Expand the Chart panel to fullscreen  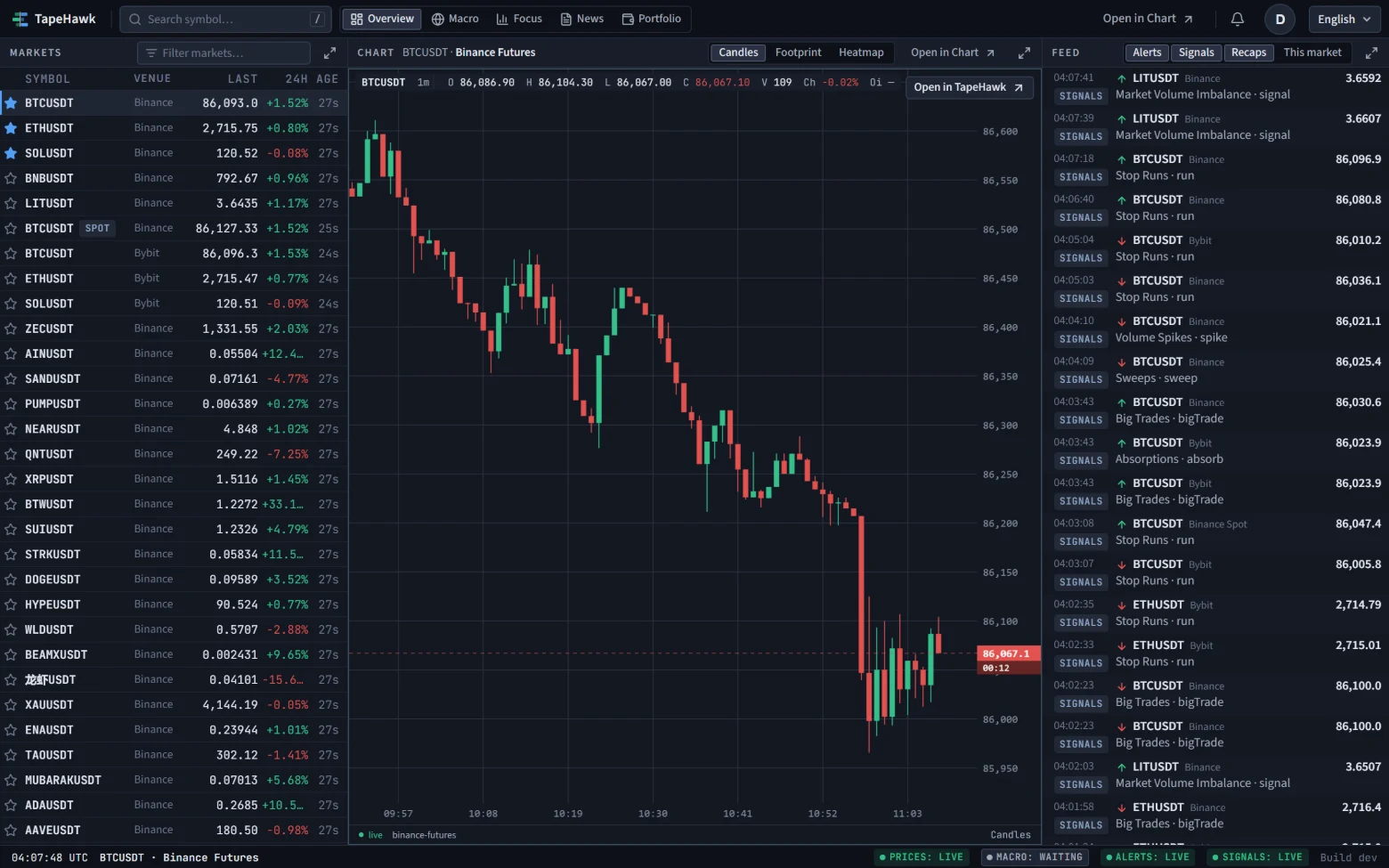[1024, 53]
